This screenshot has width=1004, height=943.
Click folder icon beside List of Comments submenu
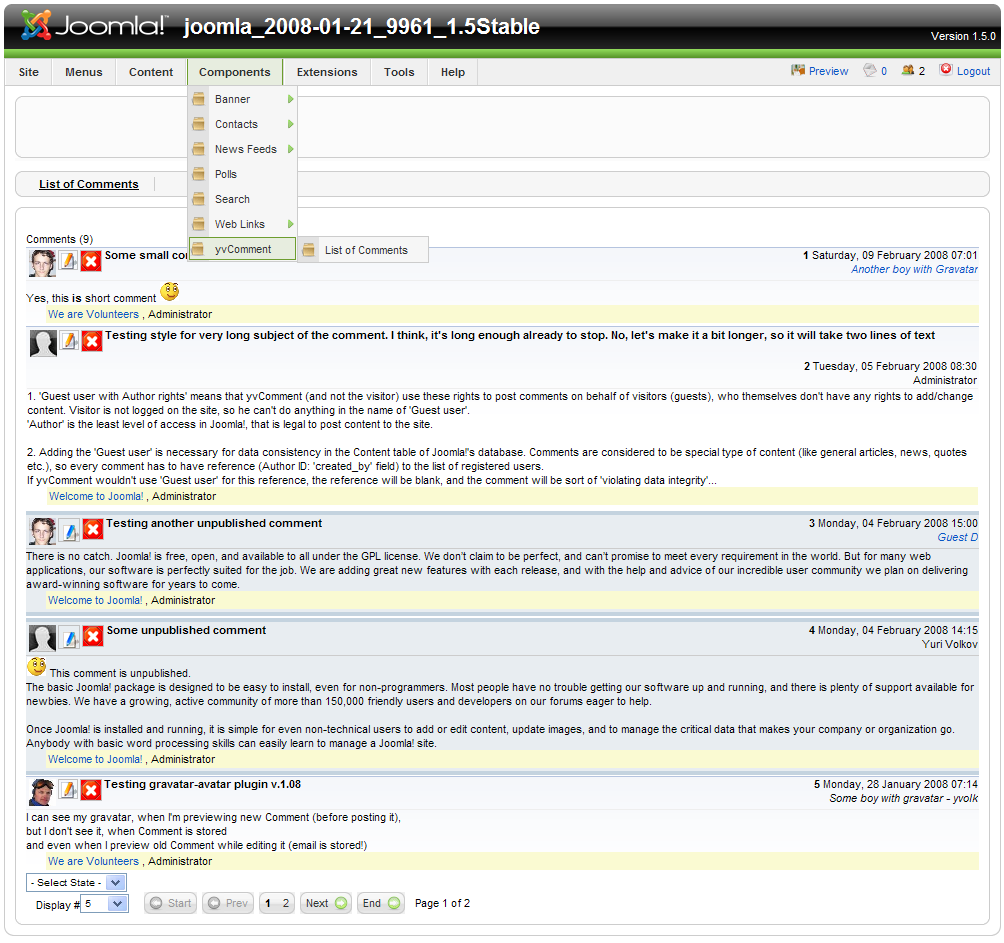(309, 250)
